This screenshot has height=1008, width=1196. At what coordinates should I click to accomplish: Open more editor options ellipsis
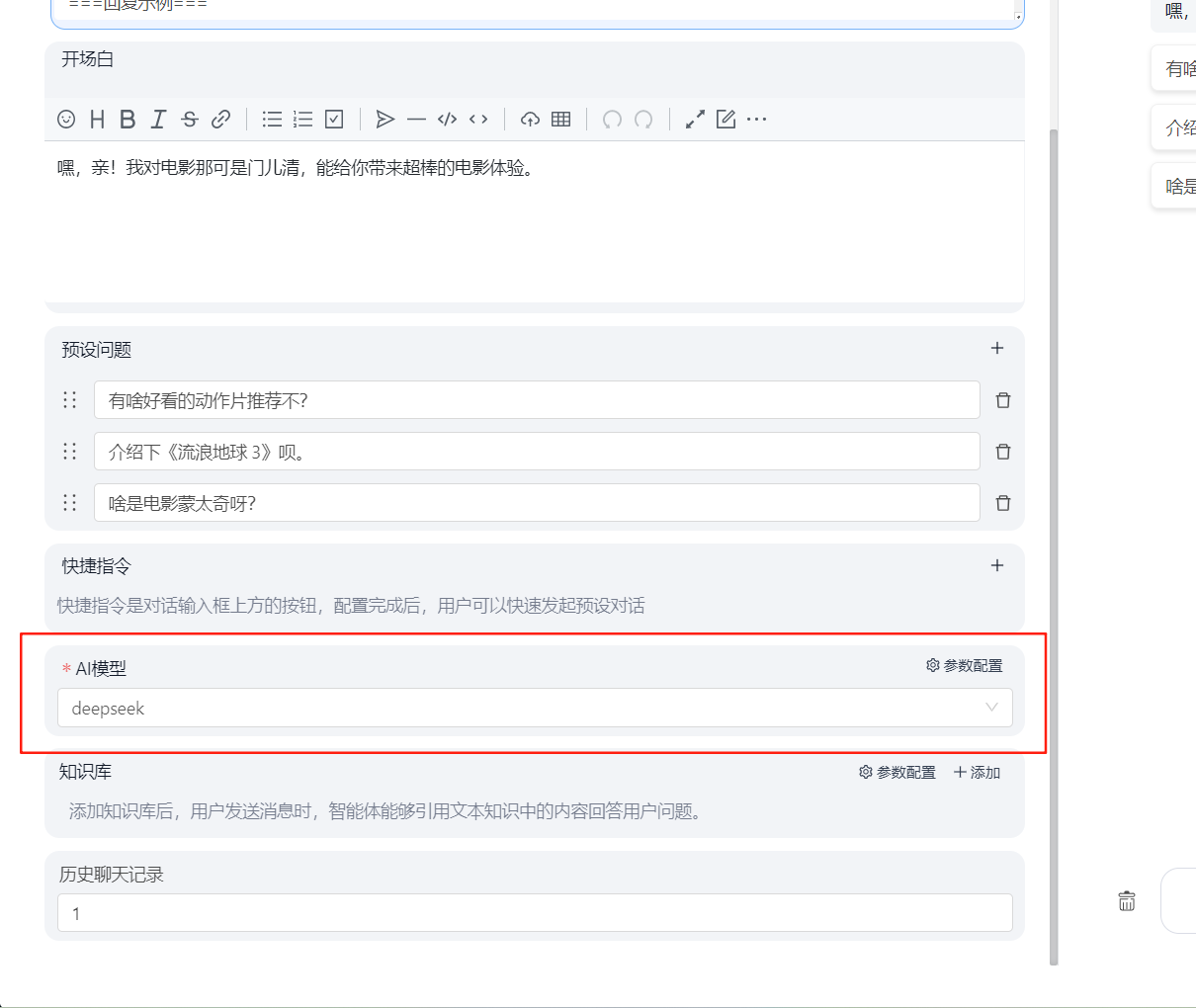[757, 120]
